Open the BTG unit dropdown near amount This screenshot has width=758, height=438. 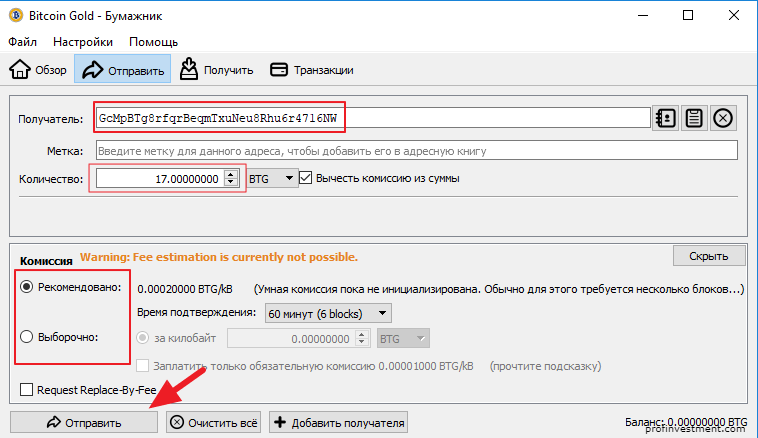coord(272,178)
